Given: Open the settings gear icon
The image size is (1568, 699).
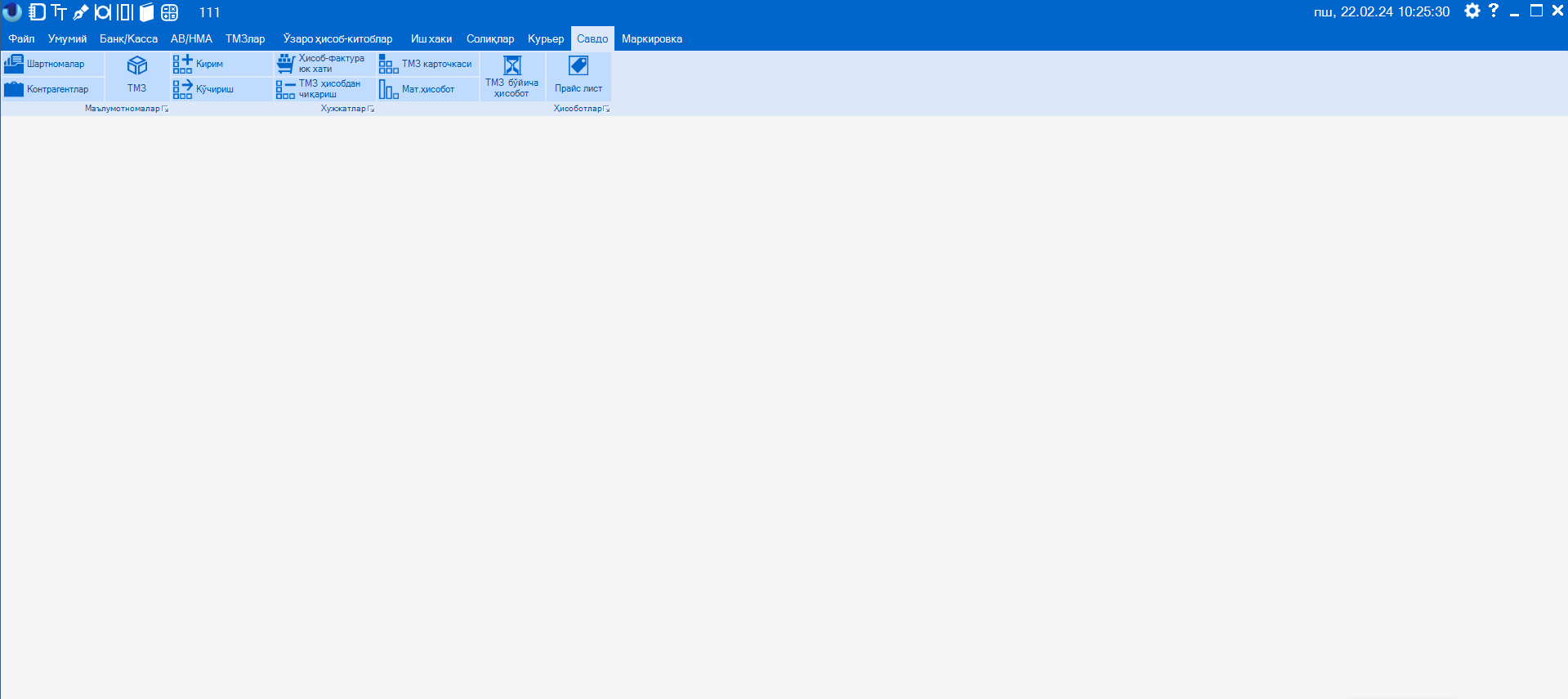Looking at the screenshot, I should click(x=1472, y=11).
